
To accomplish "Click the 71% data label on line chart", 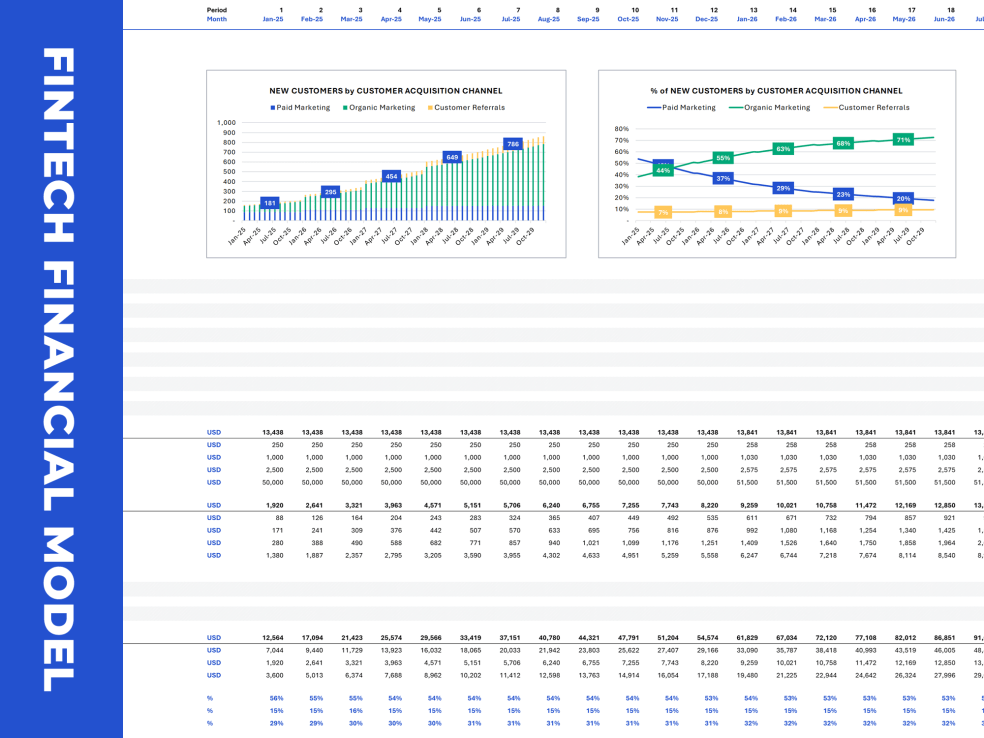I will coord(903,140).
